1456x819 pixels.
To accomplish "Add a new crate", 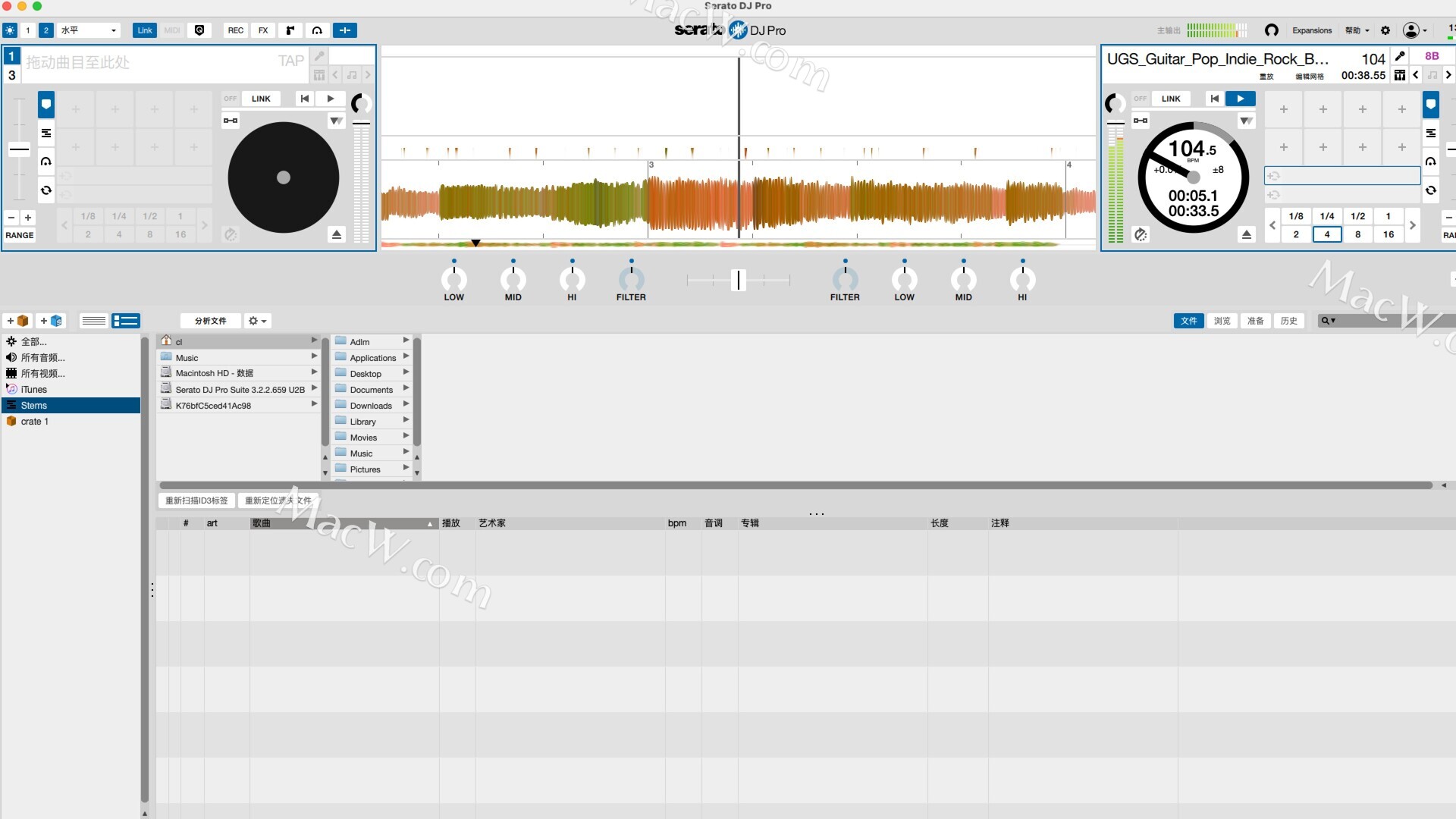I will point(17,321).
